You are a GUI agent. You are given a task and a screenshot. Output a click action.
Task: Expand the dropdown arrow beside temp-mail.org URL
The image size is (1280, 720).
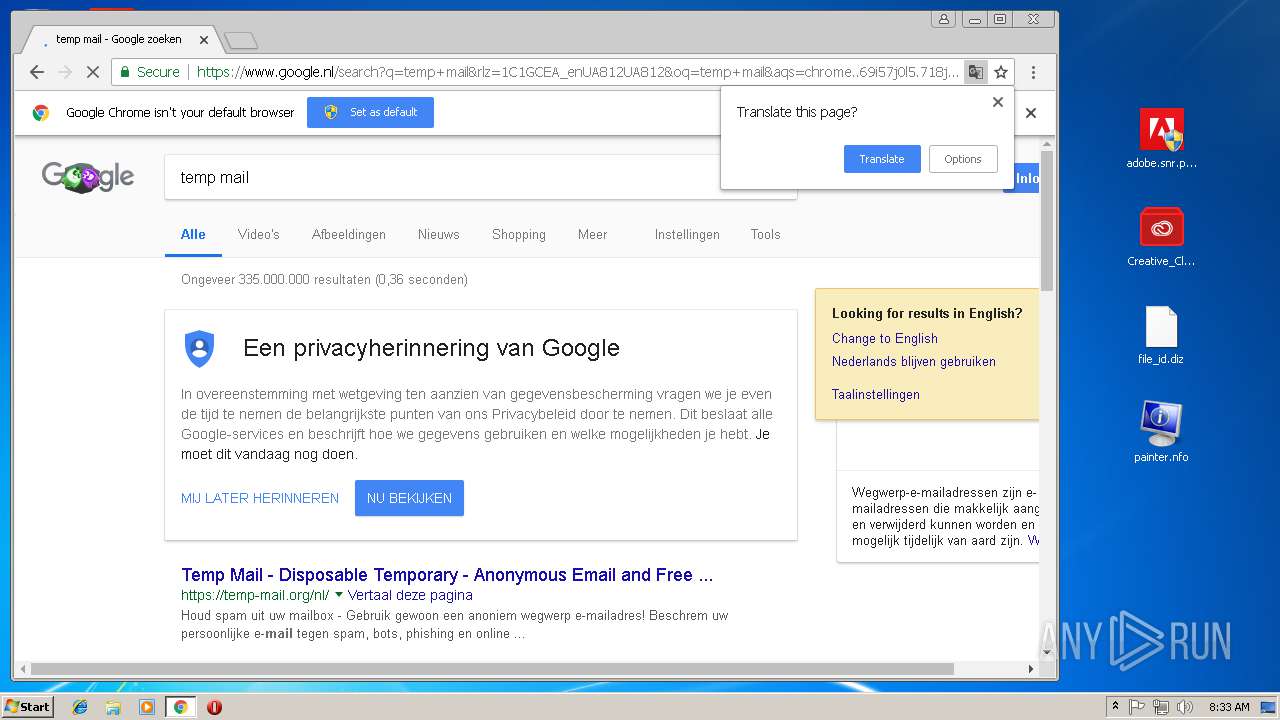[339, 595]
